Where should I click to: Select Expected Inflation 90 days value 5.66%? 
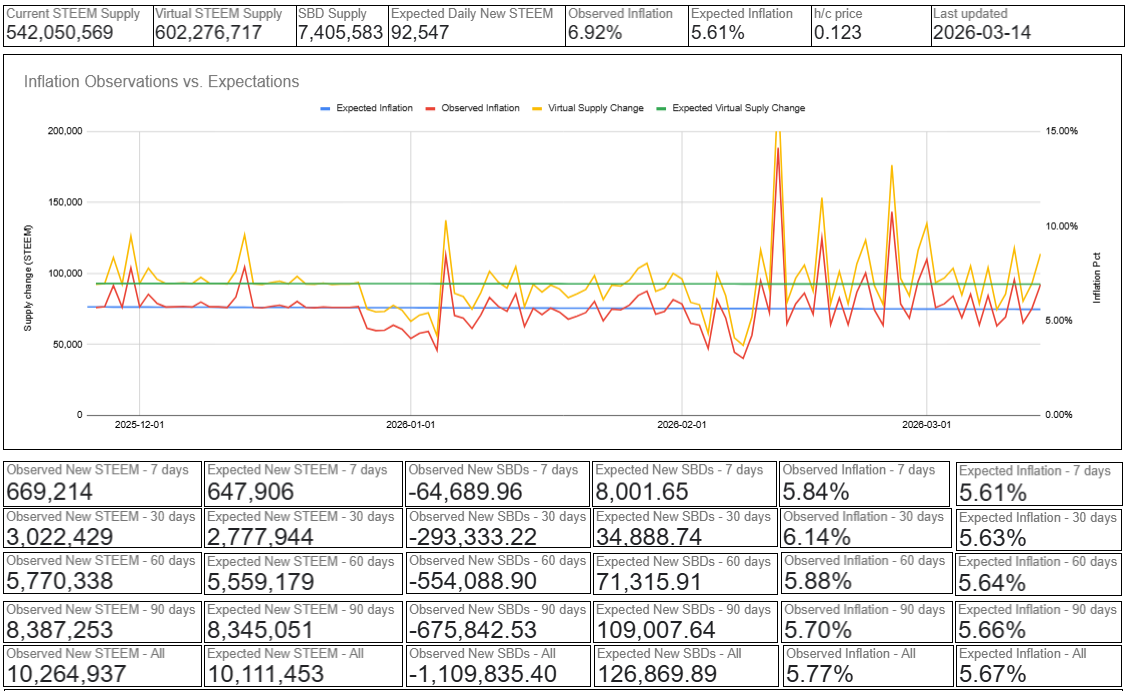(992, 631)
